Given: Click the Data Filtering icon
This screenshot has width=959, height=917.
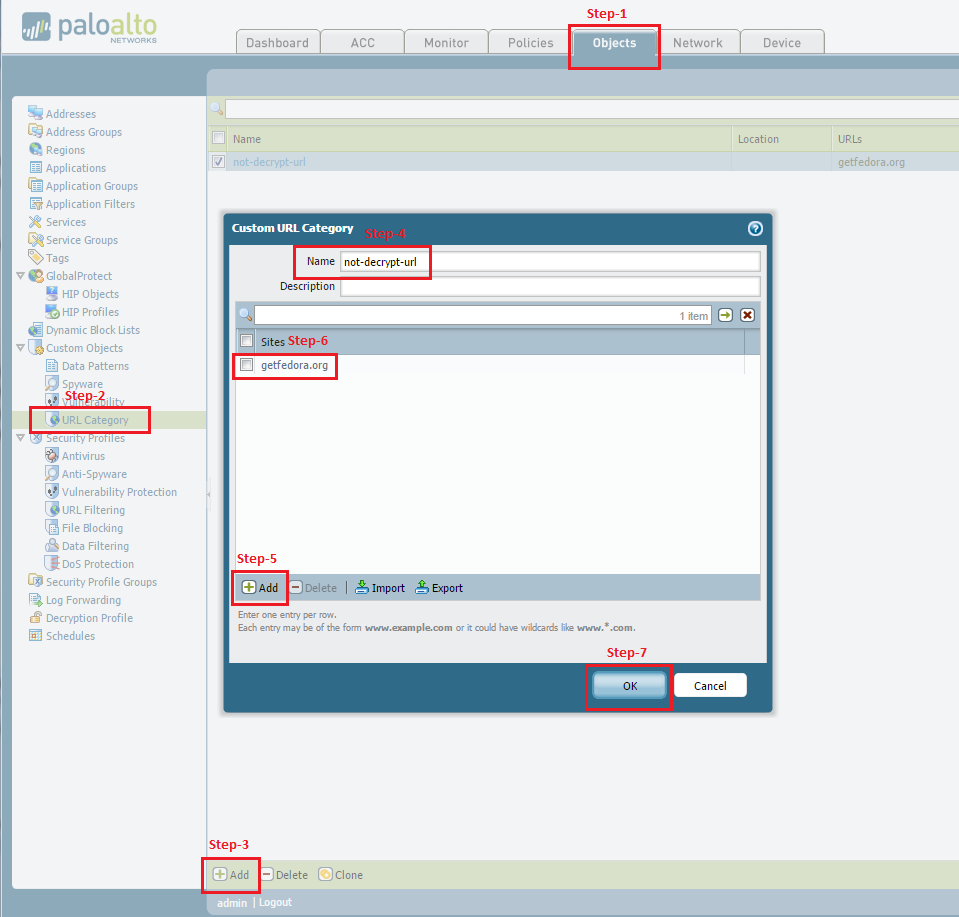Looking at the screenshot, I should pyautogui.click(x=52, y=545).
